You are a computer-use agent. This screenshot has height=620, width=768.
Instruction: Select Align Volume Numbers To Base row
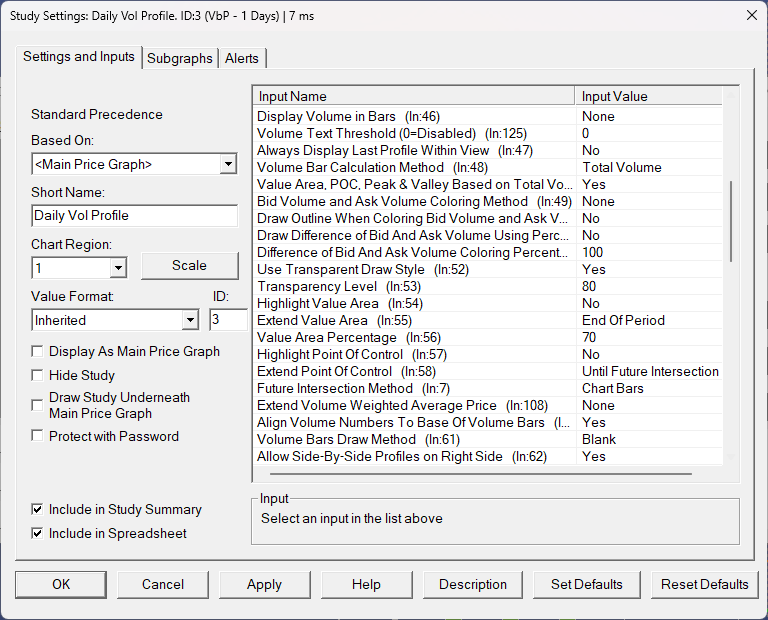click(488, 423)
